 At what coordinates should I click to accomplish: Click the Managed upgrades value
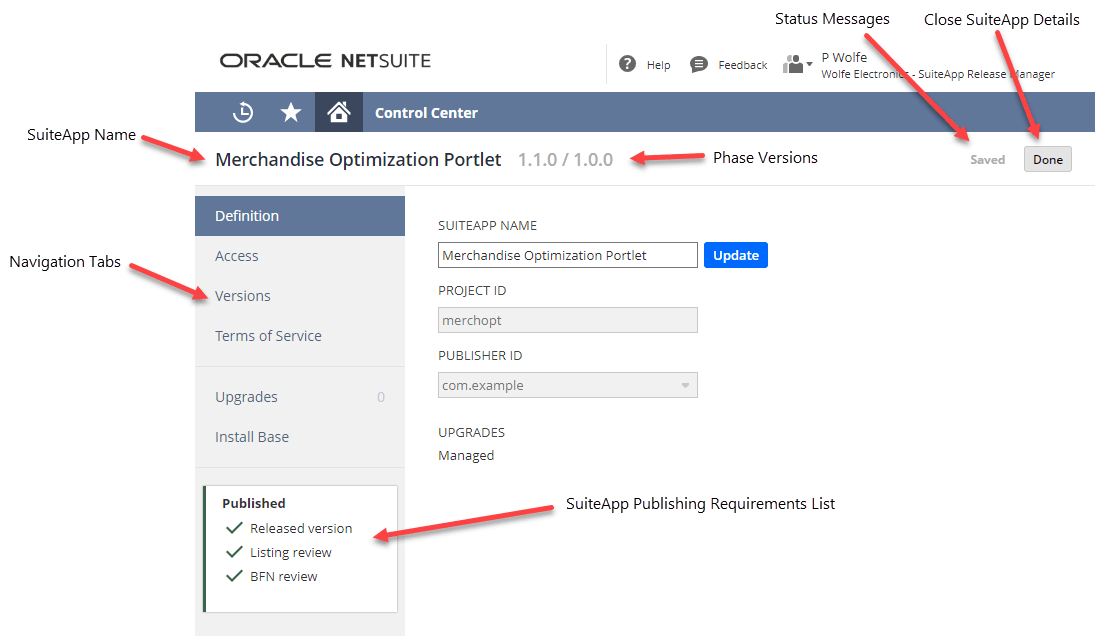(466, 455)
